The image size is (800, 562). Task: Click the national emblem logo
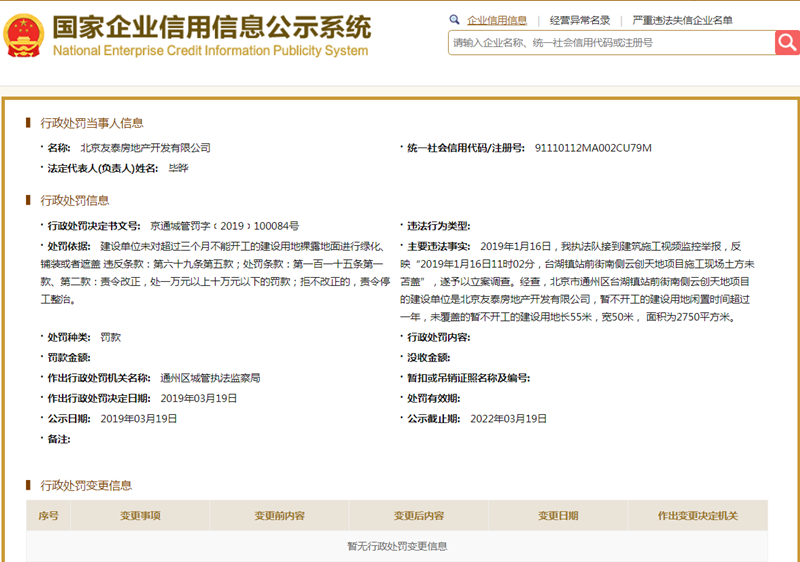click(x=23, y=34)
